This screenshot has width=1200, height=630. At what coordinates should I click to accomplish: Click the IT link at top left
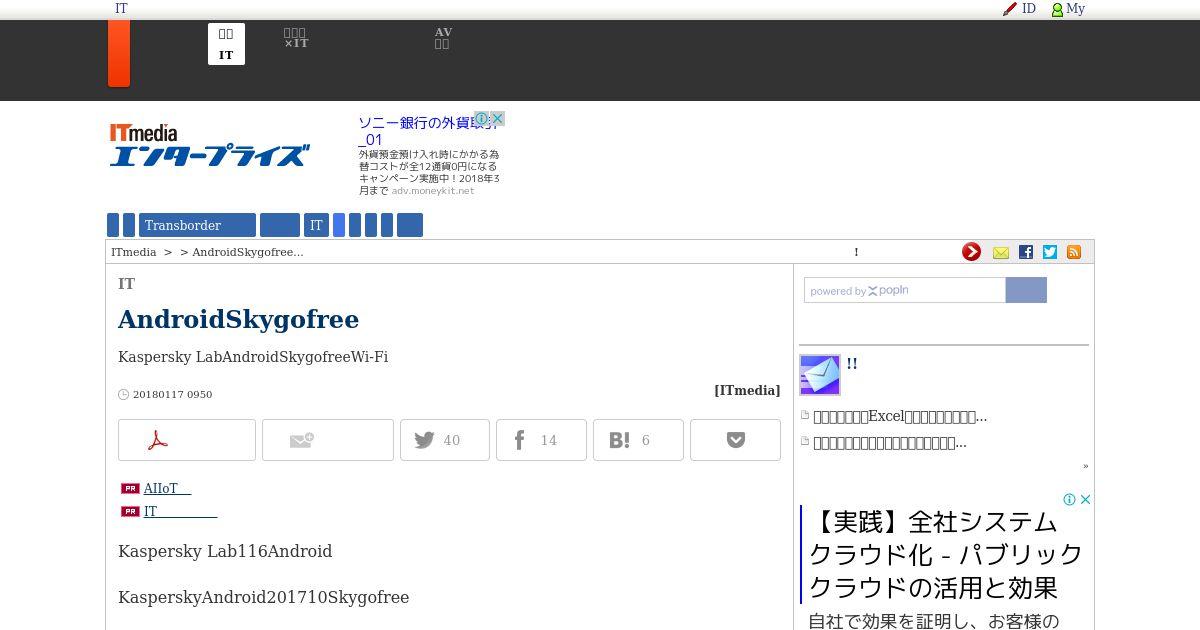click(x=121, y=9)
